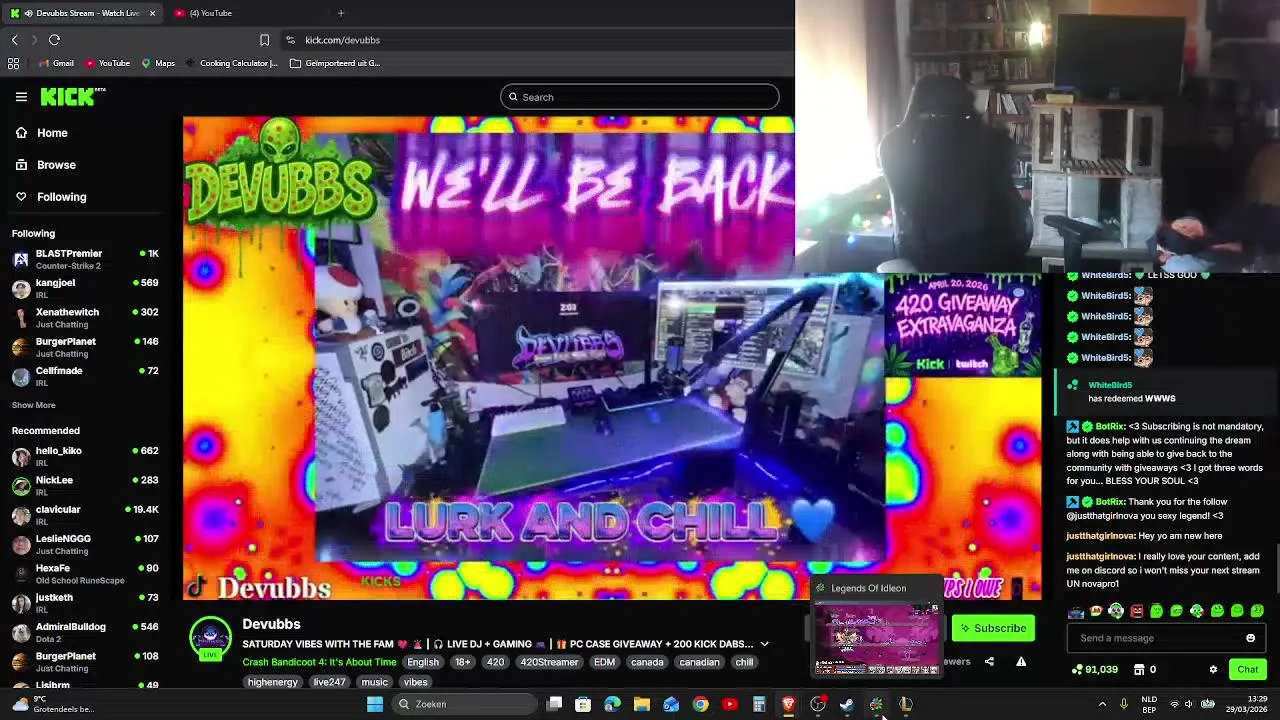1280x720 pixels.
Task: Open LeslieNGGG recommended channel
Action: (86, 544)
